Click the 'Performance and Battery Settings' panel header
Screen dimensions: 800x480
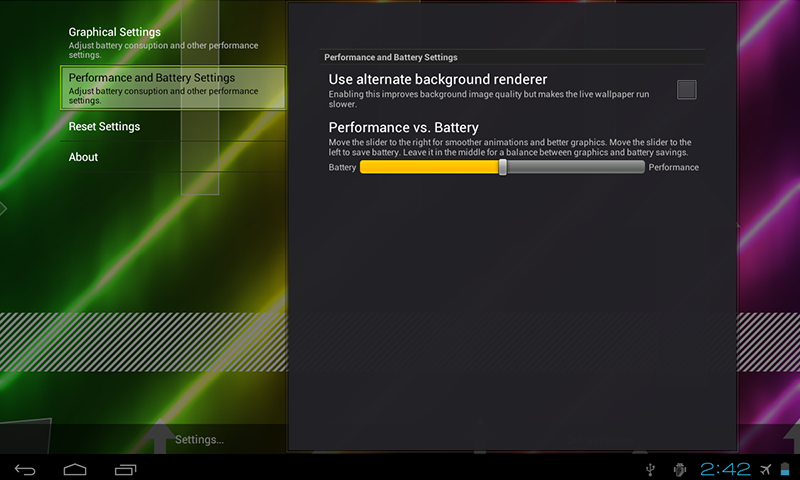(391, 57)
